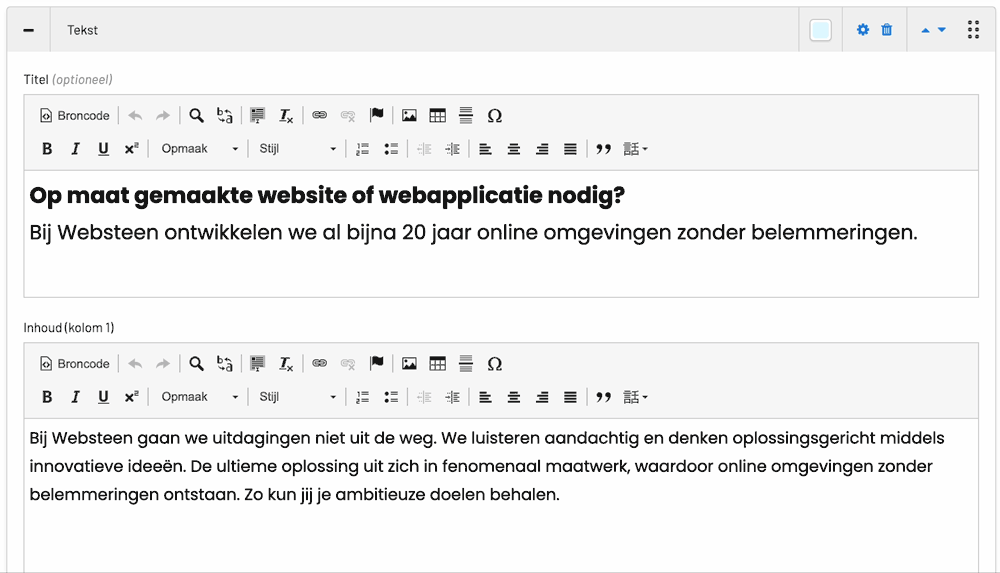Insert table in Inhoud editor
This screenshot has height=573, width=1000.
(438, 364)
